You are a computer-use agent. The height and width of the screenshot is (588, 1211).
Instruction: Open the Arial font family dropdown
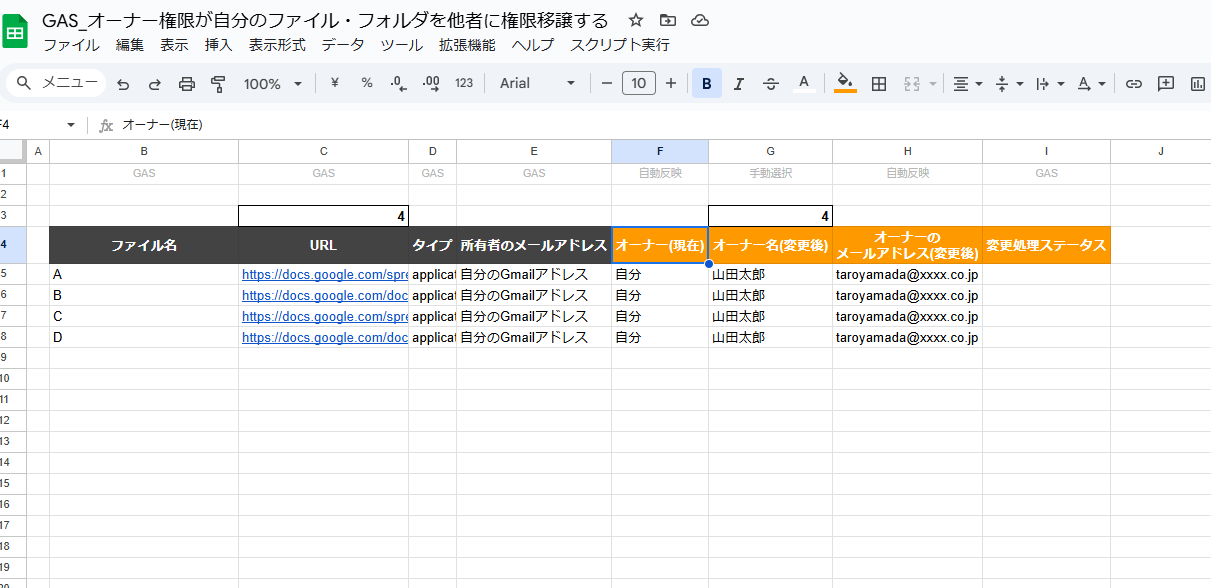pos(538,84)
